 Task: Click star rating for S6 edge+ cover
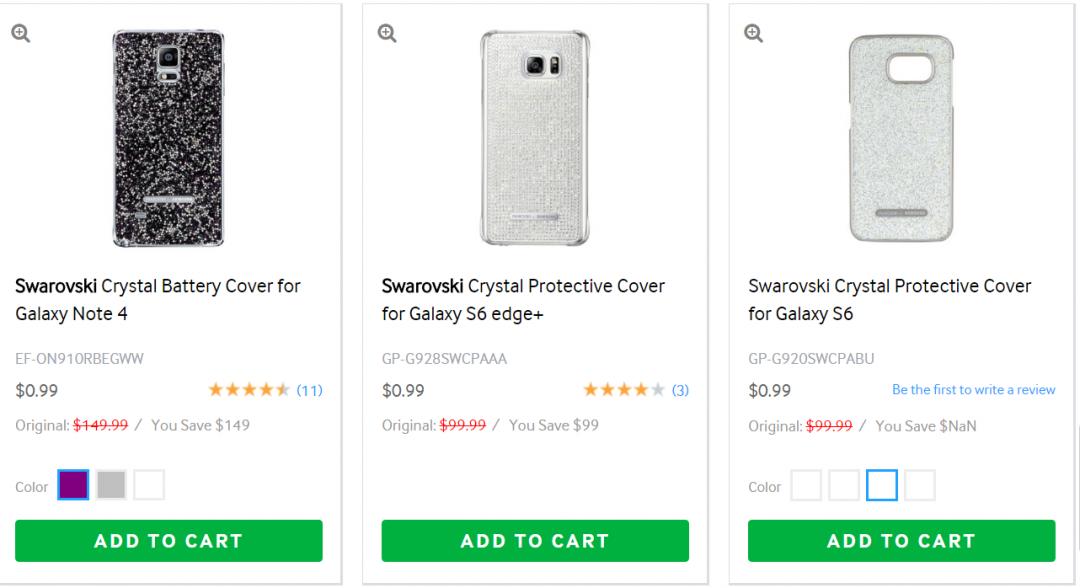623,390
